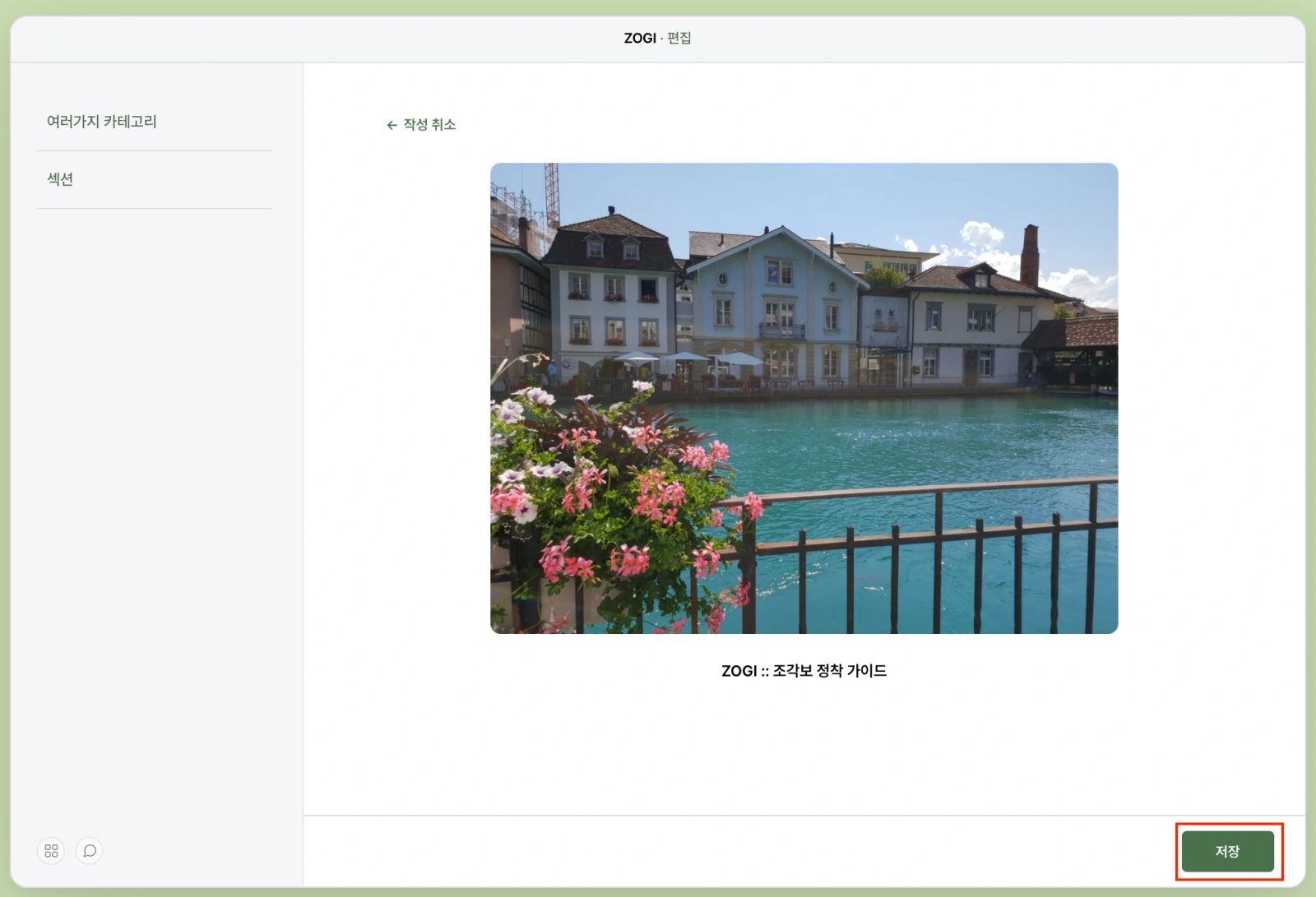This screenshot has height=897, width=1316.
Task: Open the grid apps icon in sidebar
Action: (51, 851)
